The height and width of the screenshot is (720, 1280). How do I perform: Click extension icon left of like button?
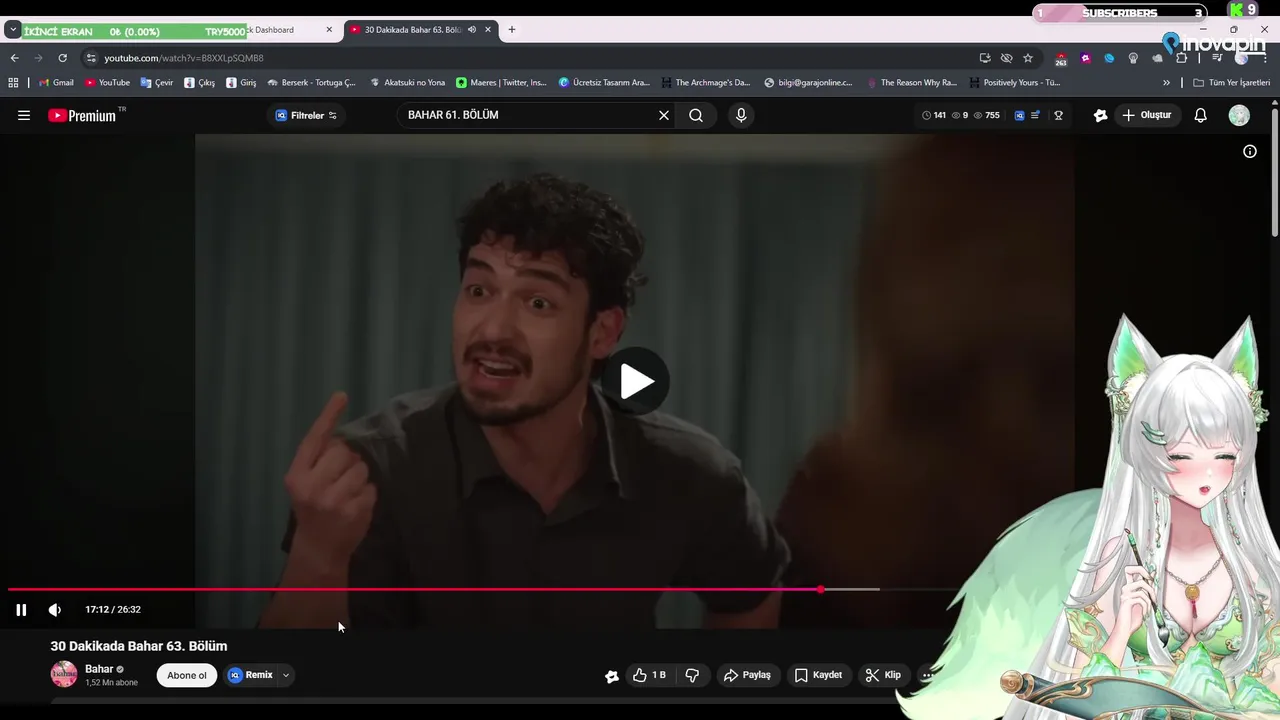click(x=612, y=676)
